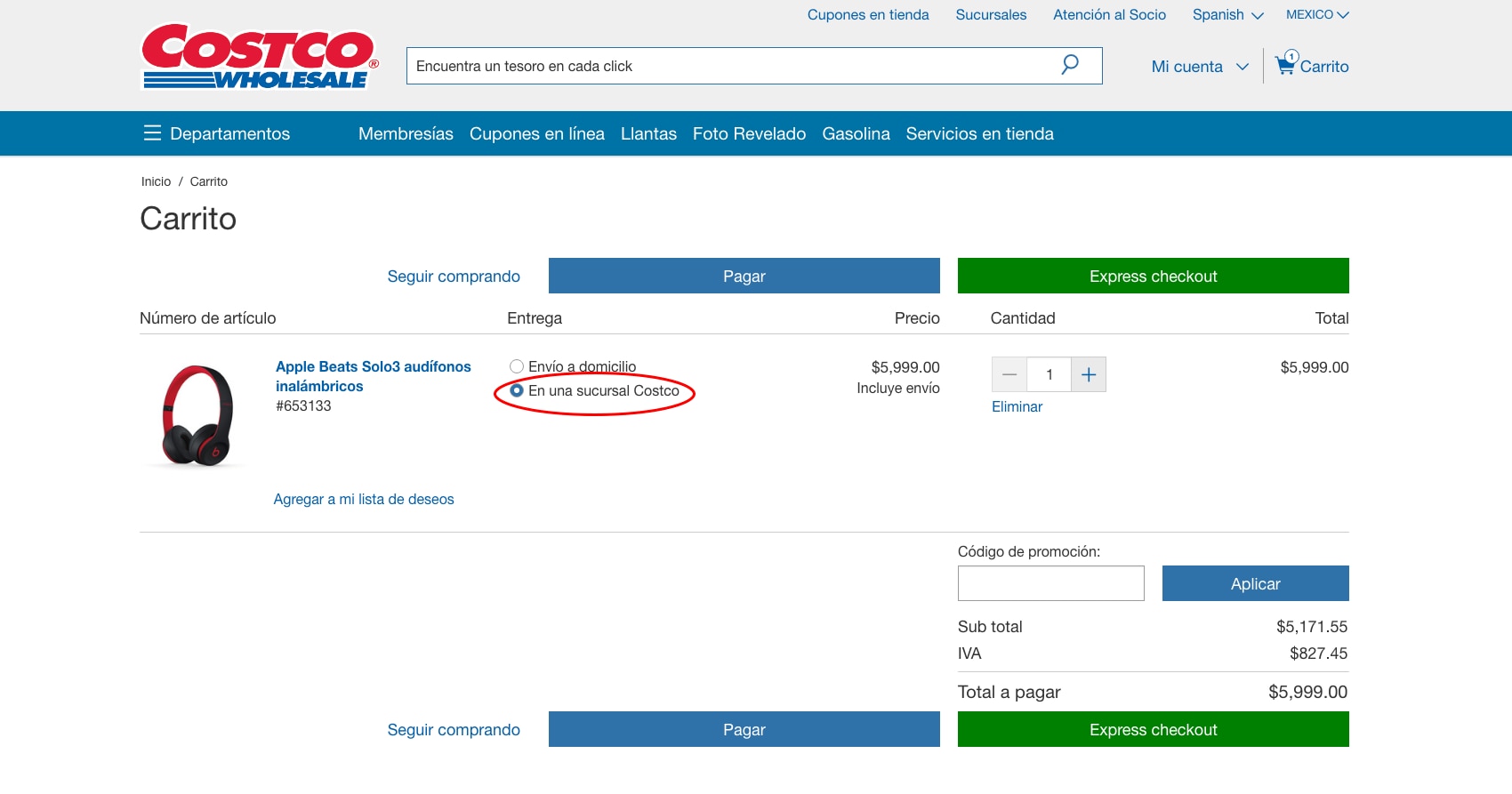The image size is (1512, 794).
Task: Click the Aplicar promo button
Action: pos(1256,583)
